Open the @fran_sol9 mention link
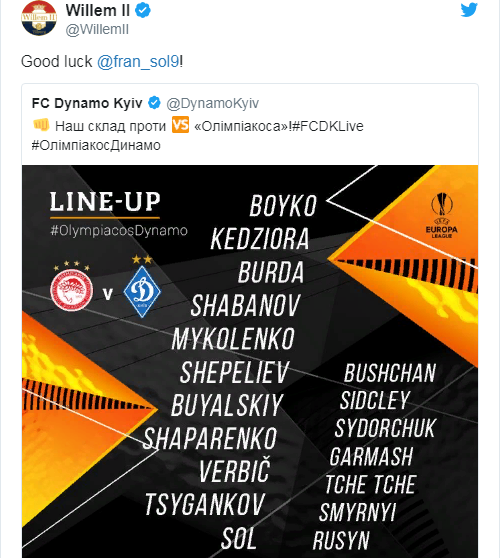 tap(138, 61)
